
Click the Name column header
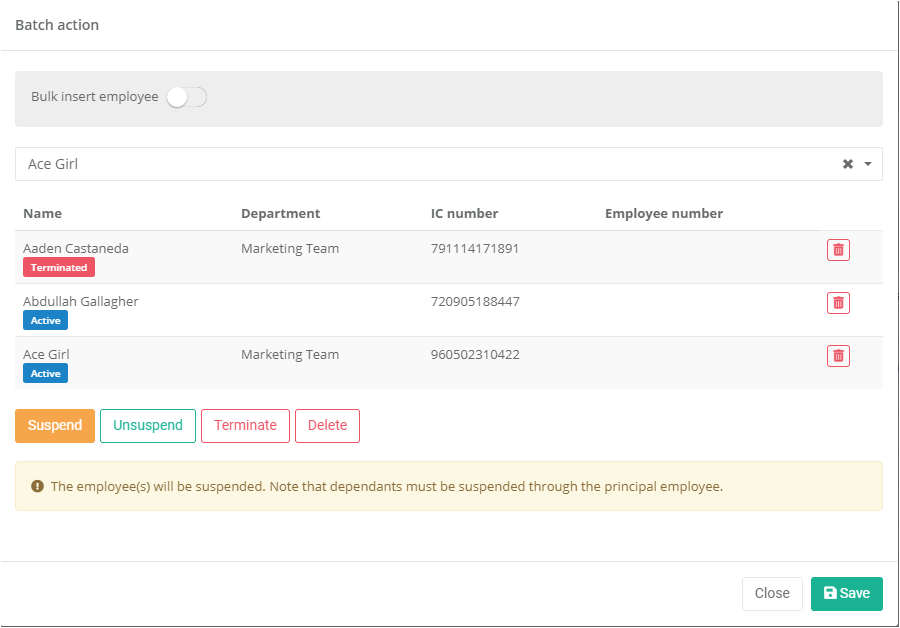(x=42, y=213)
